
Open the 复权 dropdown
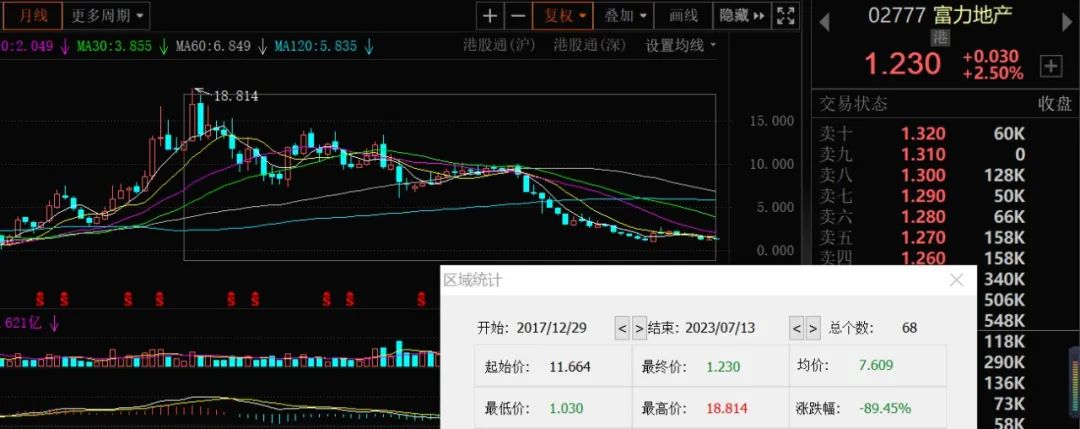565,16
